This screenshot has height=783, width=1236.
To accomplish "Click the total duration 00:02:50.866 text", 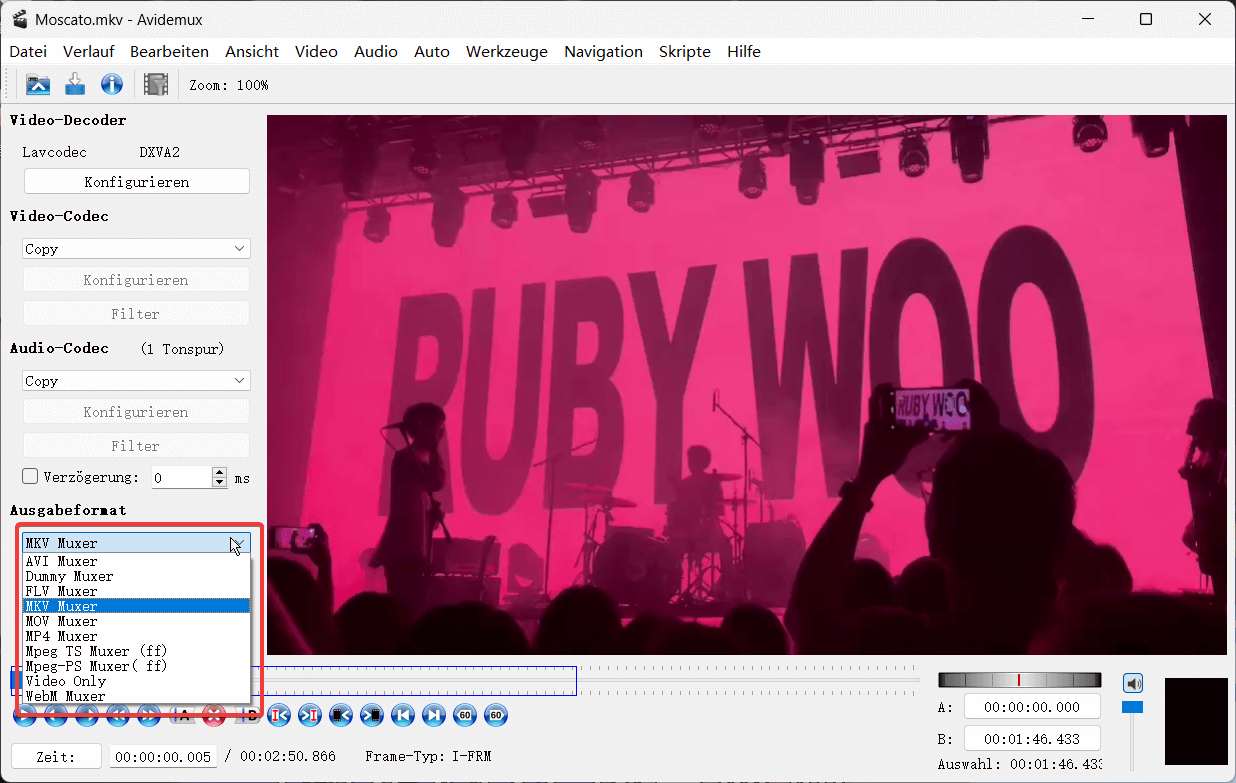I will 288,757.
